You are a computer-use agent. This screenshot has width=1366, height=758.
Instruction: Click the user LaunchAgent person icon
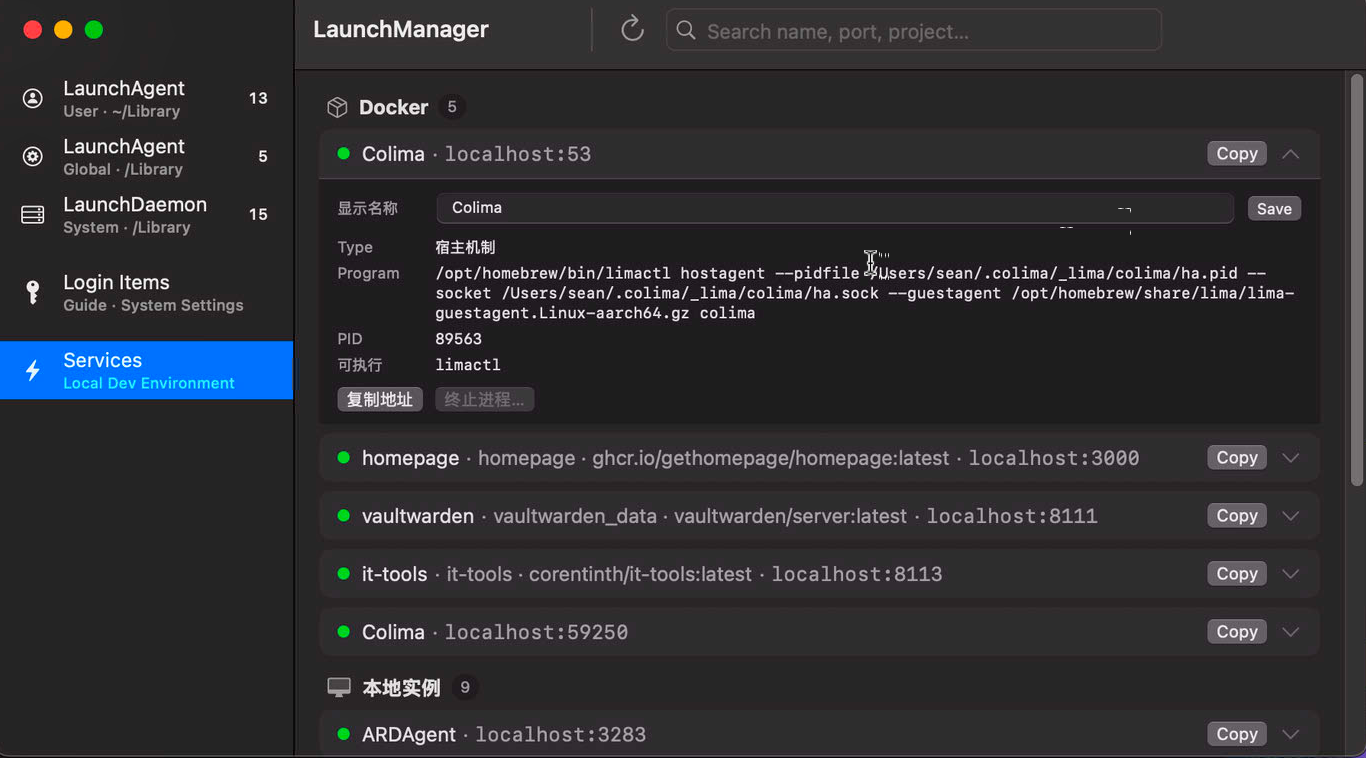coord(33,98)
